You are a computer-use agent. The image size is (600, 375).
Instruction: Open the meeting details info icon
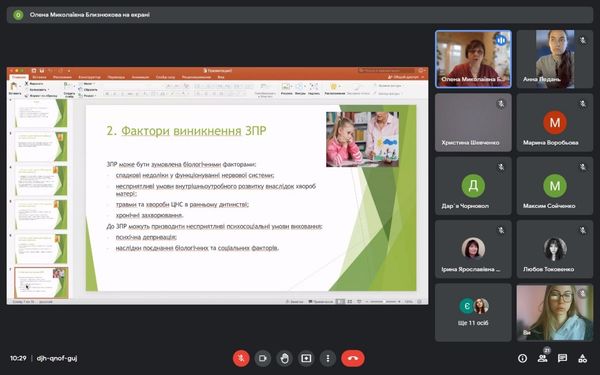522,359
